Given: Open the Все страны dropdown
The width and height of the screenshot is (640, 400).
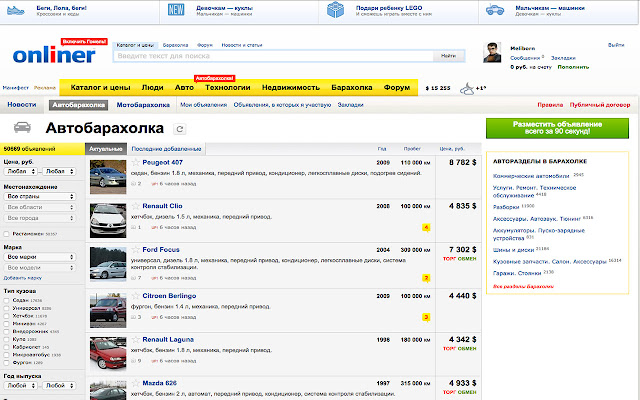Looking at the screenshot, I should click(40, 196).
